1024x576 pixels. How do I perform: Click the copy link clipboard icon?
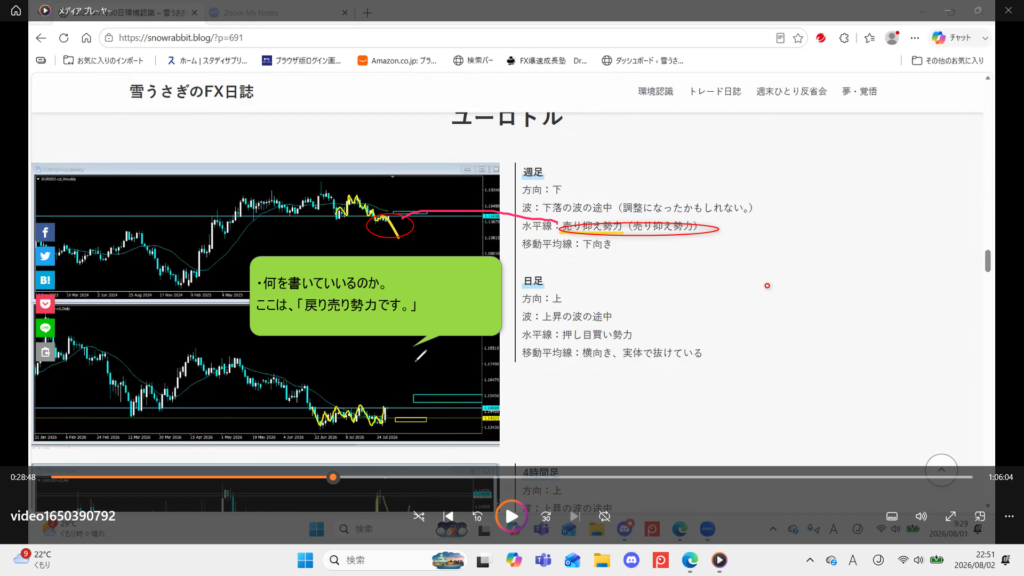point(45,352)
